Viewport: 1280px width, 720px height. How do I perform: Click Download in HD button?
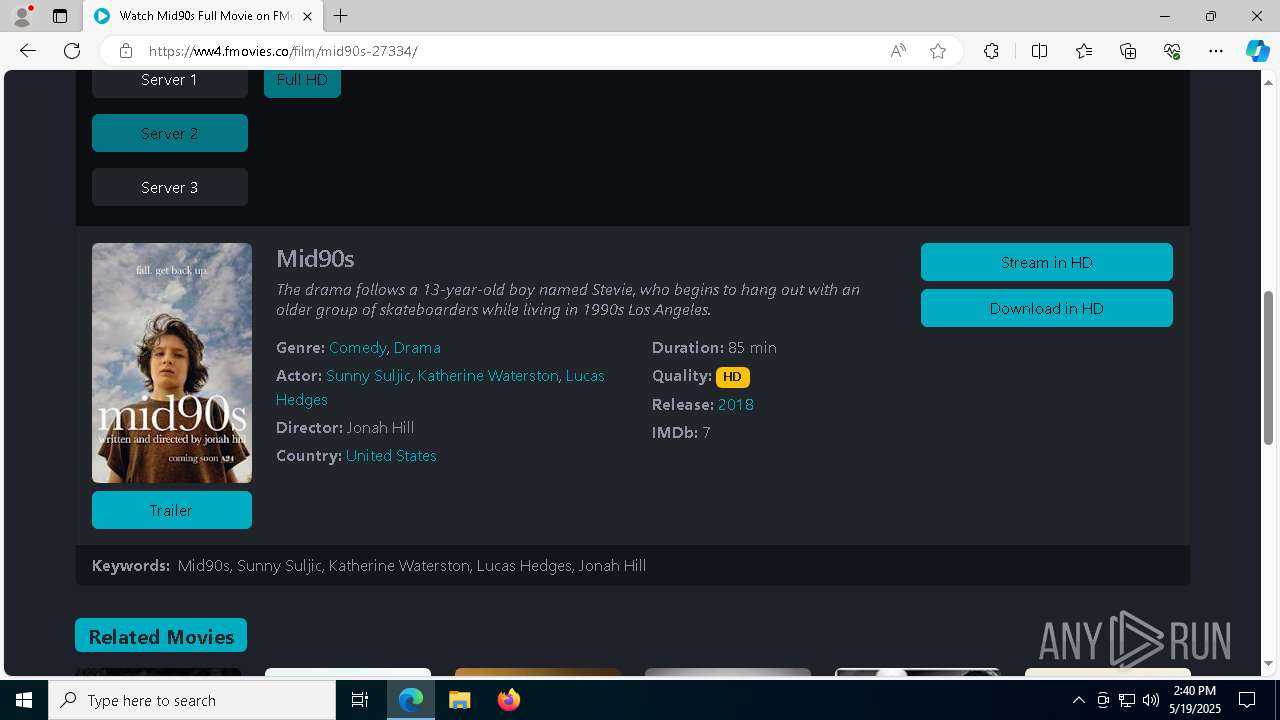pyautogui.click(x=1047, y=308)
